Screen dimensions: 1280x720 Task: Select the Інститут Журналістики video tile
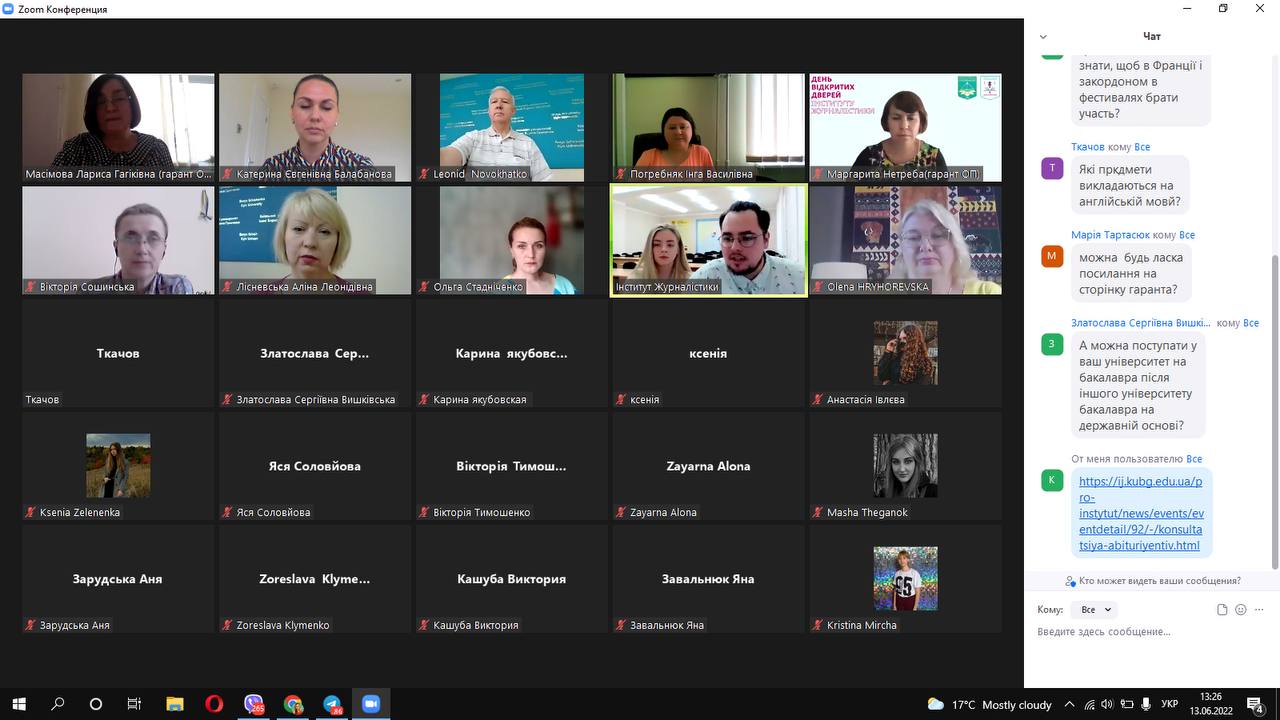point(708,240)
